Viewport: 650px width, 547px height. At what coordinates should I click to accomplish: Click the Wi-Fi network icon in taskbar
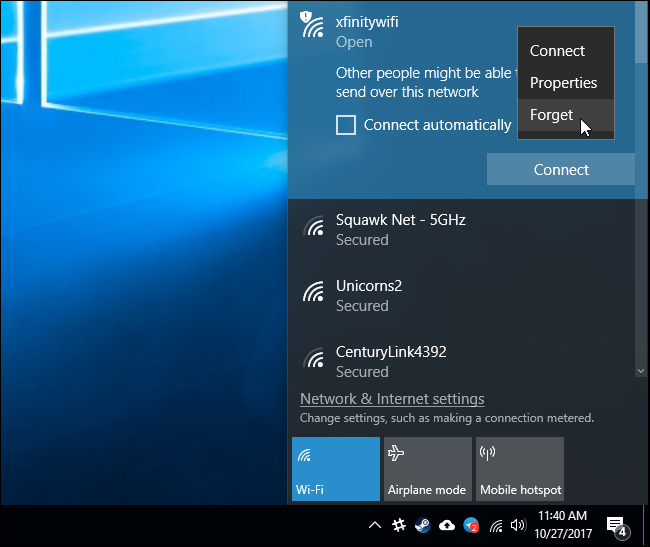(495, 525)
